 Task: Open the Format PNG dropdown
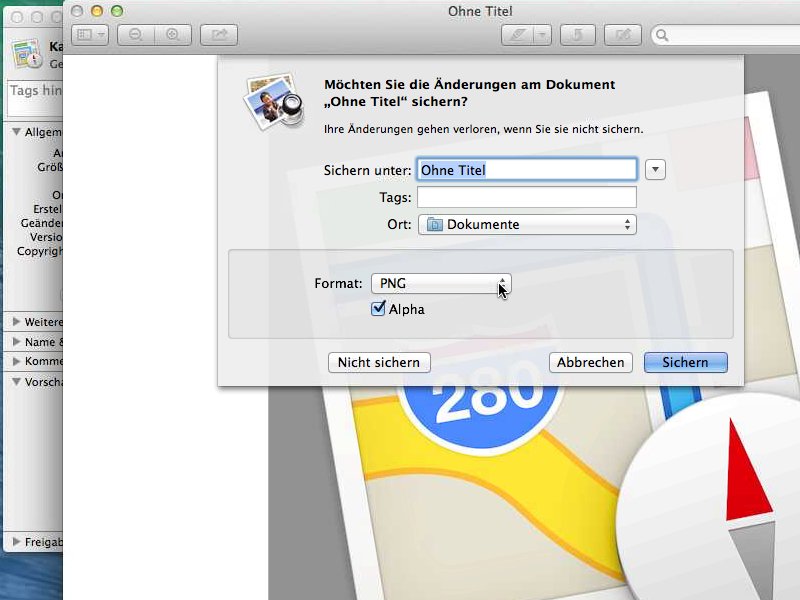(x=441, y=283)
